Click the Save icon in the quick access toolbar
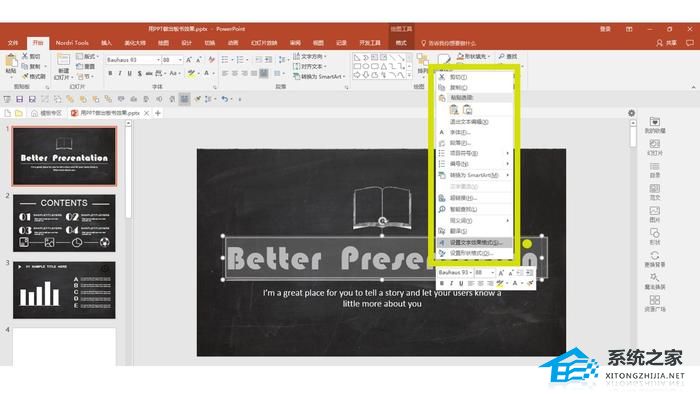 (20, 99)
